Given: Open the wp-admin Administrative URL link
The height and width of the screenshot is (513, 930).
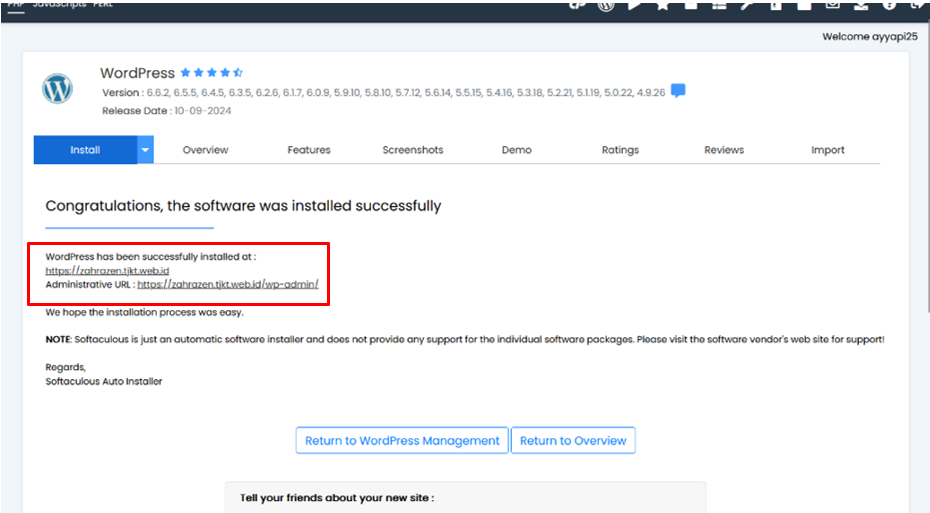Looking at the screenshot, I should pos(228,284).
